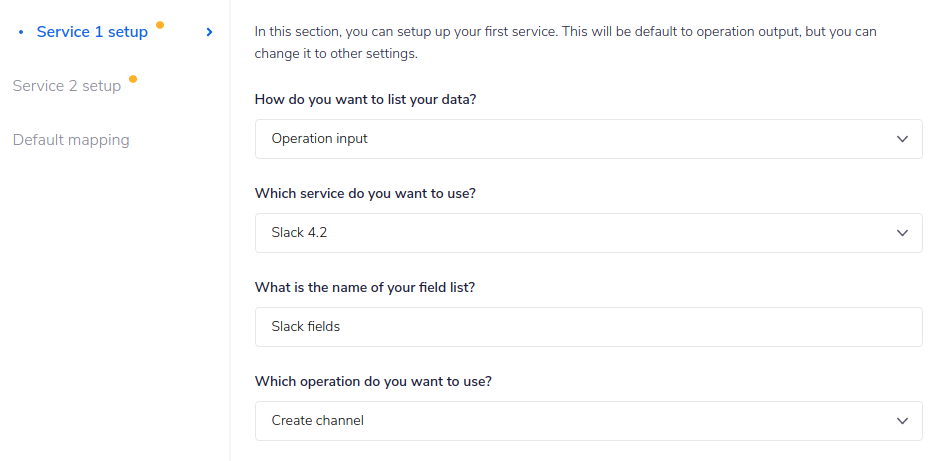Switch to Service 2 setup section

tap(67, 86)
